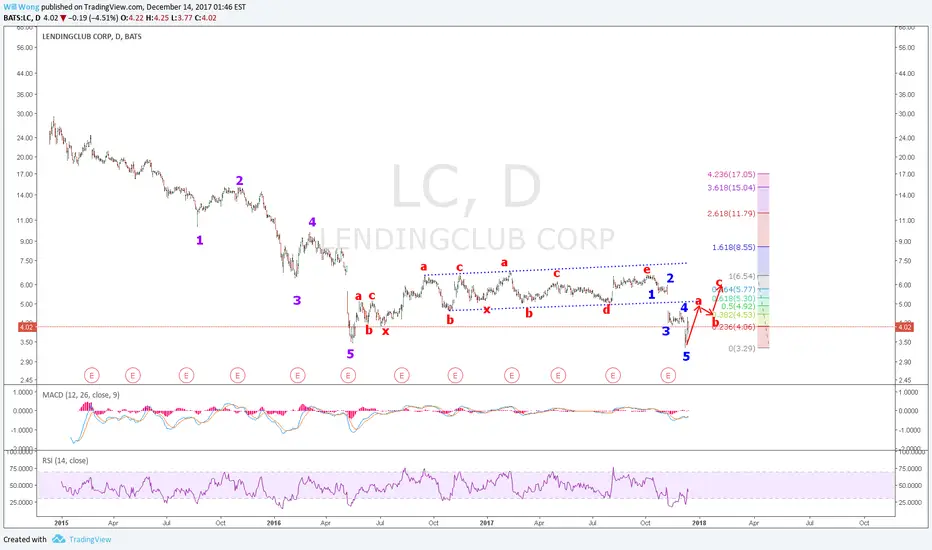Image resolution: width=932 pixels, height=550 pixels.
Task: Click the August 2015 earnings E marker
Action: pos(186,375)
